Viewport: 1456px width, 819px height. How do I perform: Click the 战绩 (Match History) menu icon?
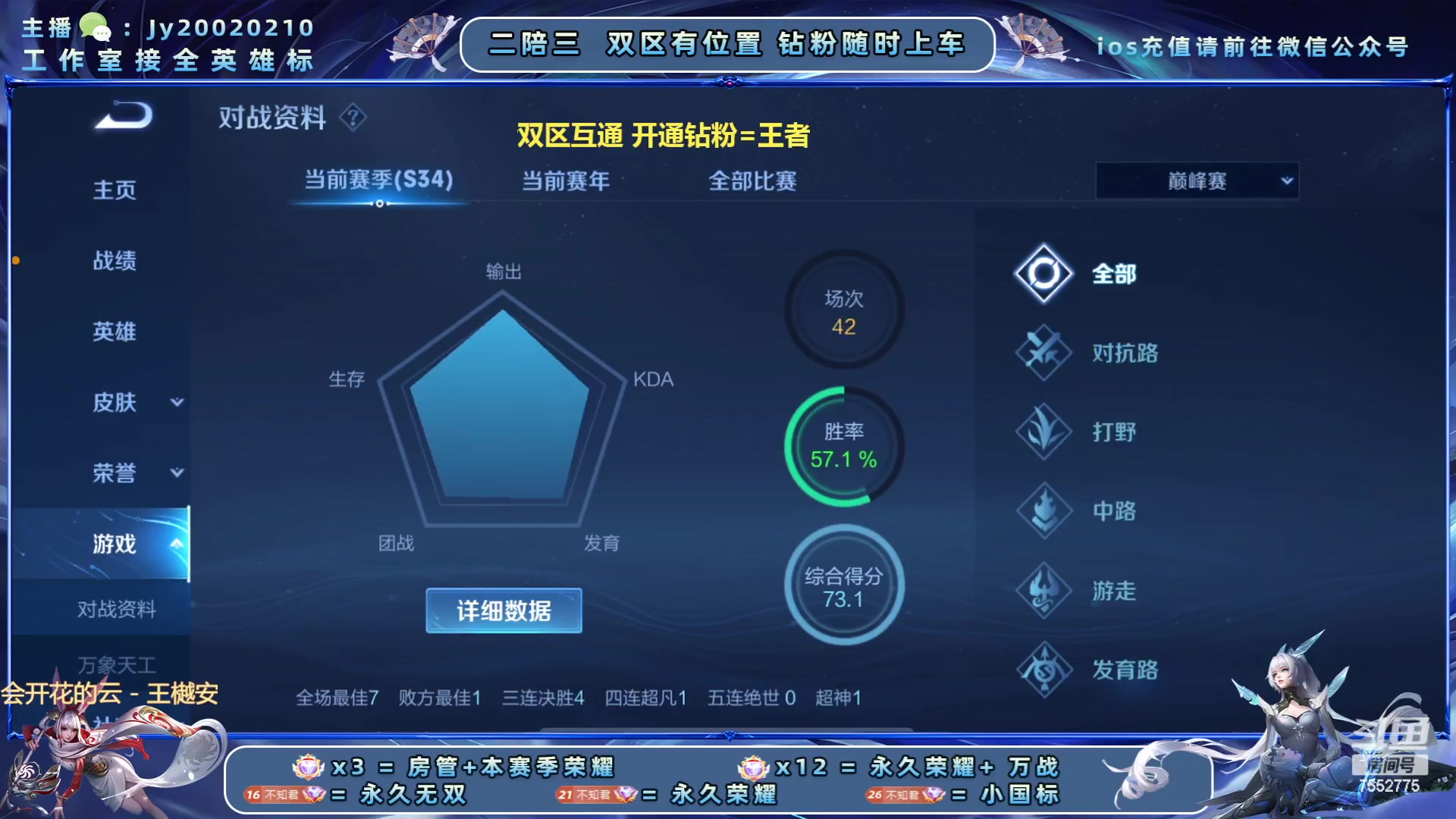[113, 261]
